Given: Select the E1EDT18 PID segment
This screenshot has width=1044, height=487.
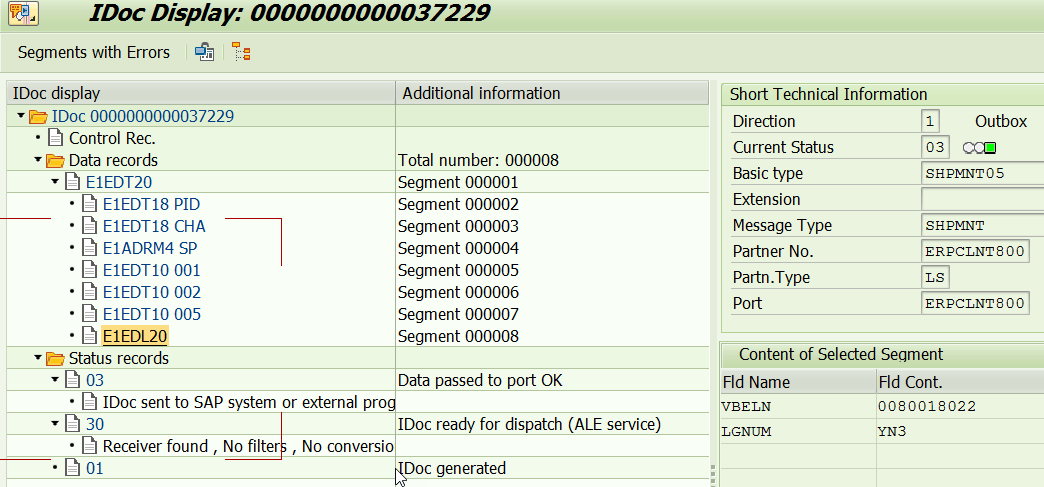Looking at the screenshot, I should (x=151, y=204).
